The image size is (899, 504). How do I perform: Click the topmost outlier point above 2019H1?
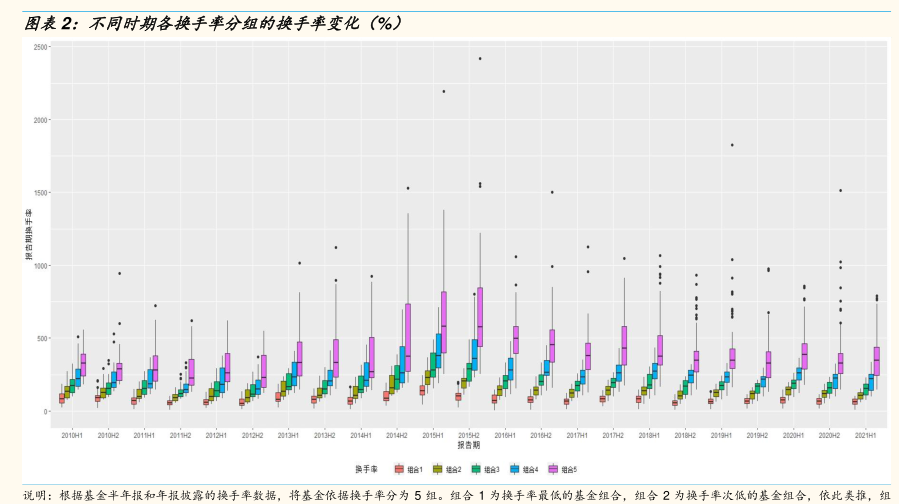point(732,145)
